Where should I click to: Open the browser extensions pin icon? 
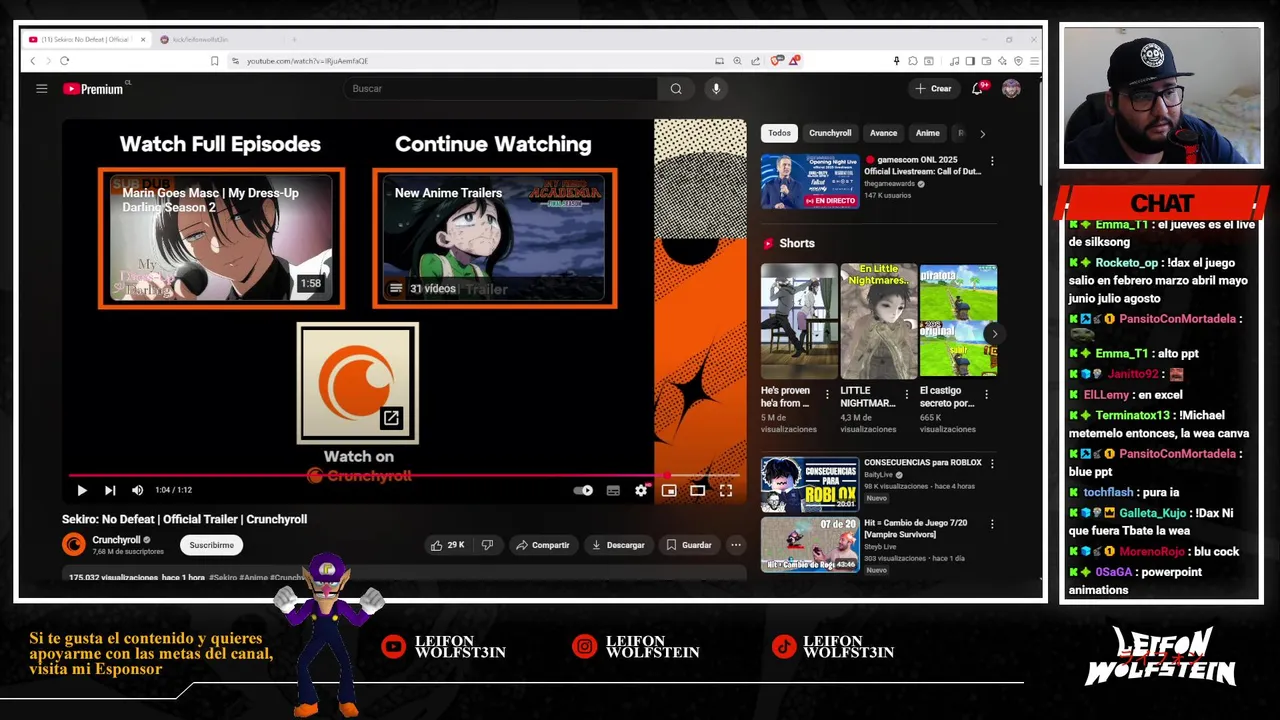(896, 61)
